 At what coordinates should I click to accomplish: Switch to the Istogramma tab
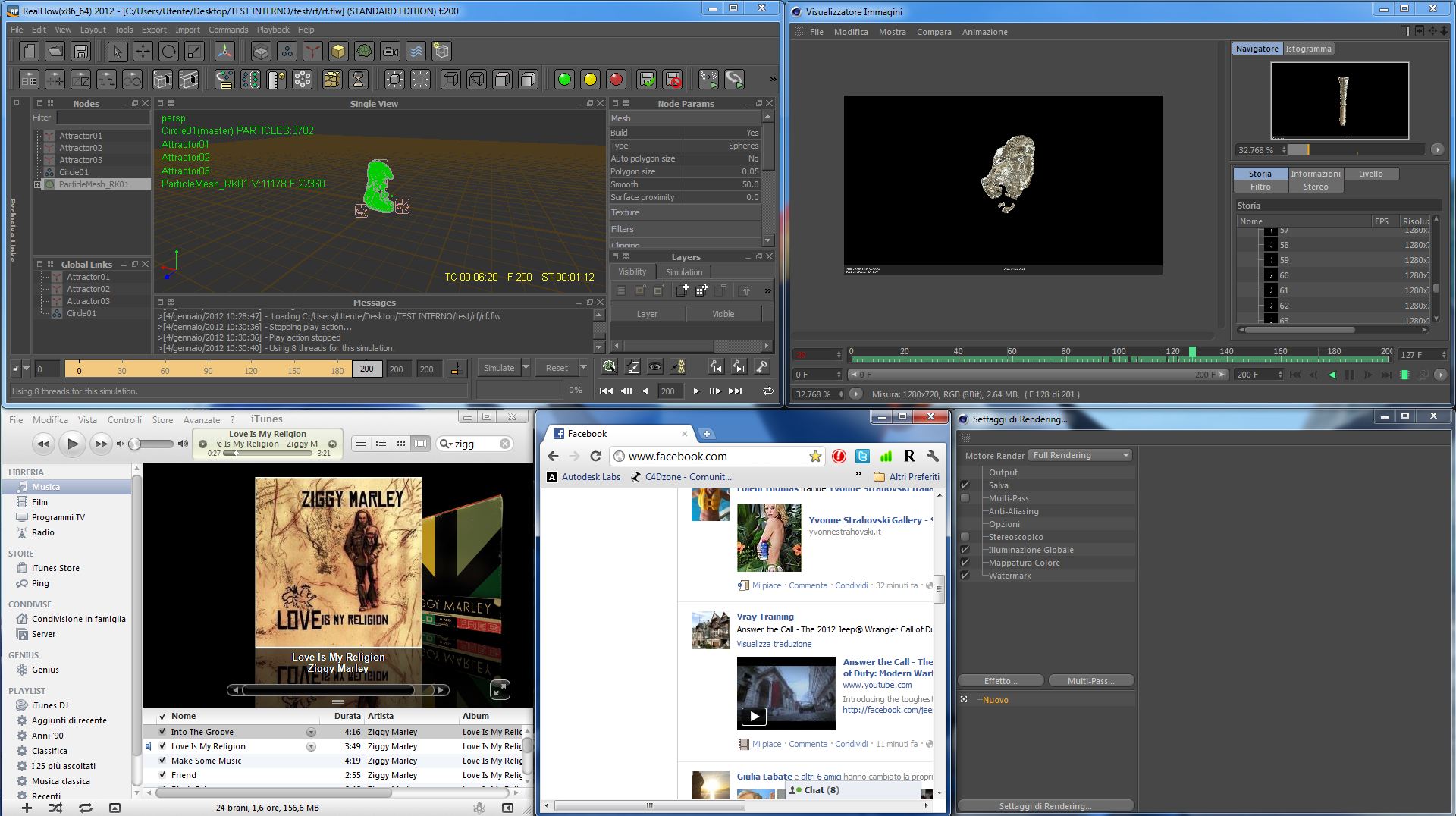[1308, 49]
